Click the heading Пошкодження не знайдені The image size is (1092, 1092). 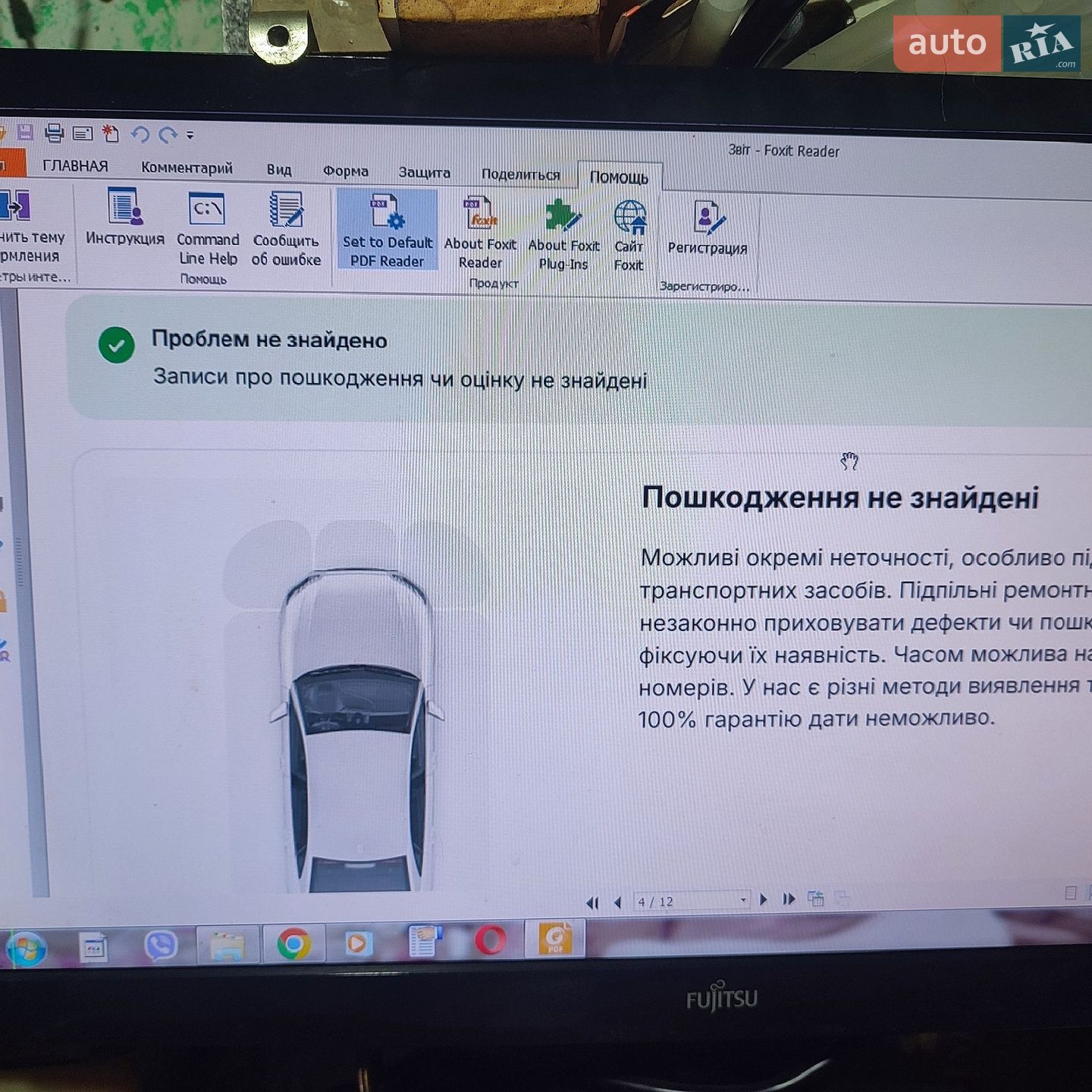pos(840,498)
